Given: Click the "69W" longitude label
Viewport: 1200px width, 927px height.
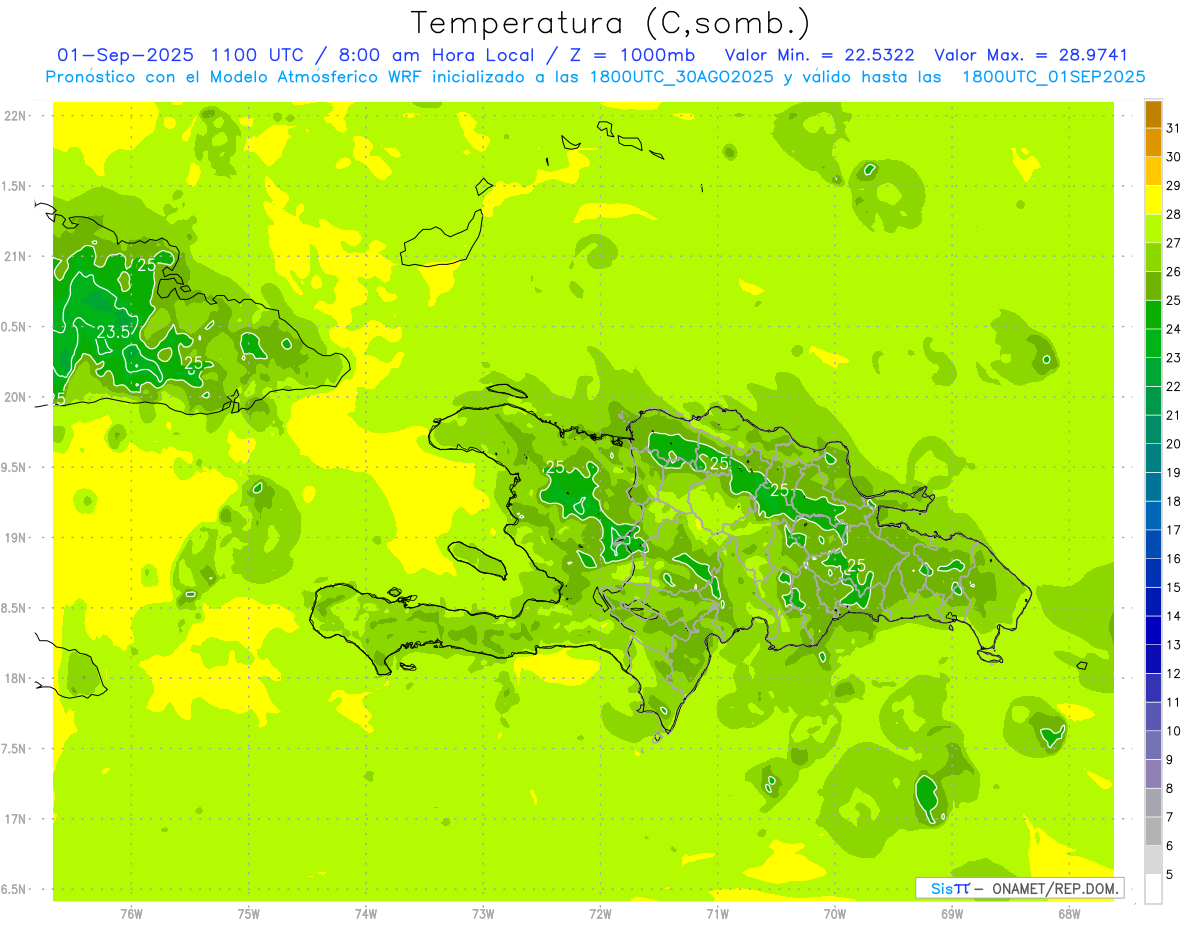Looking at the screenshot, I should point(951,914).
